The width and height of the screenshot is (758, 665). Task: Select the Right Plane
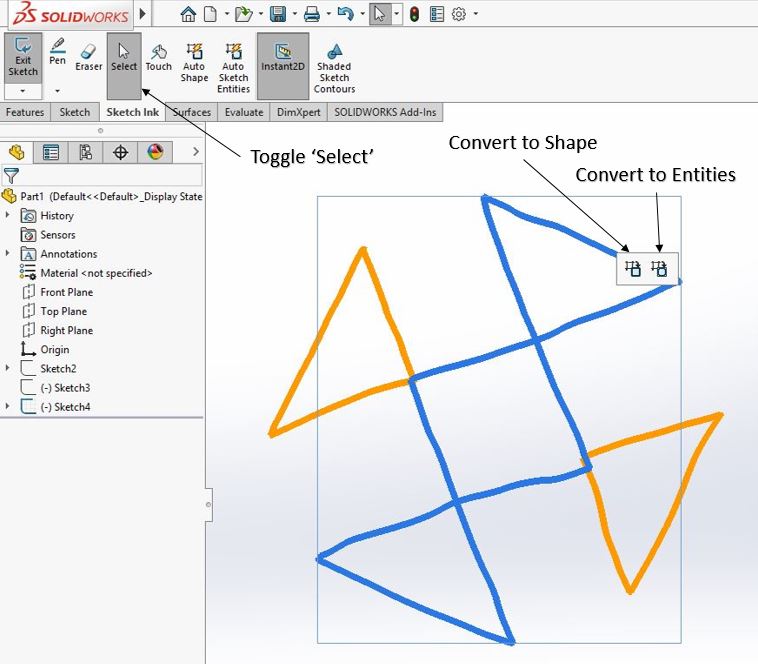point(66,331)
